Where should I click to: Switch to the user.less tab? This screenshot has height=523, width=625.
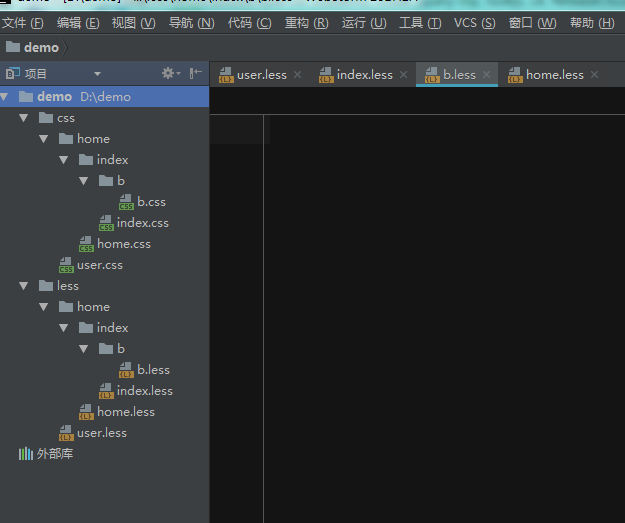click(261, 75)
